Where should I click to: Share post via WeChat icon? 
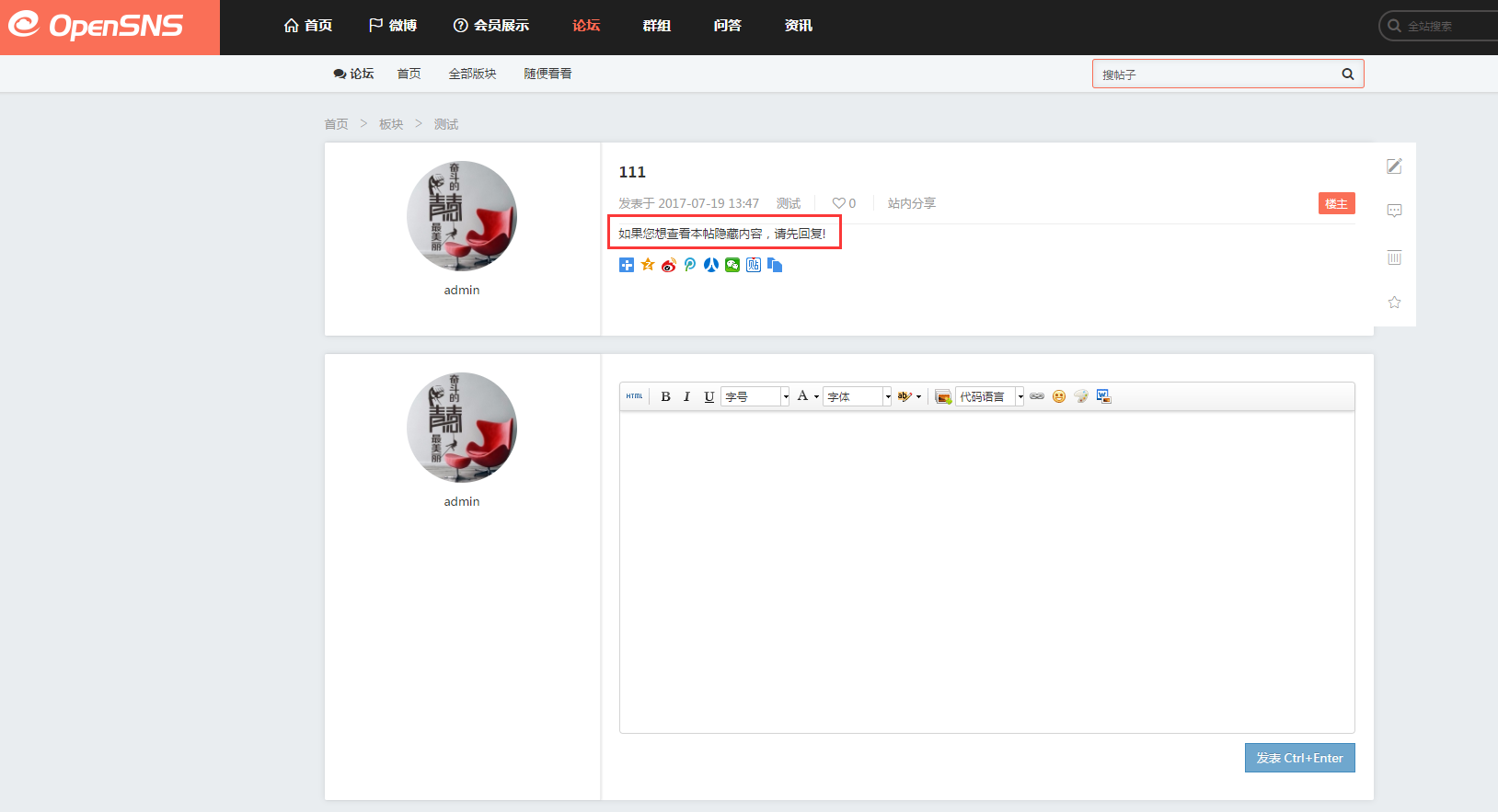(x=732, y=265)
